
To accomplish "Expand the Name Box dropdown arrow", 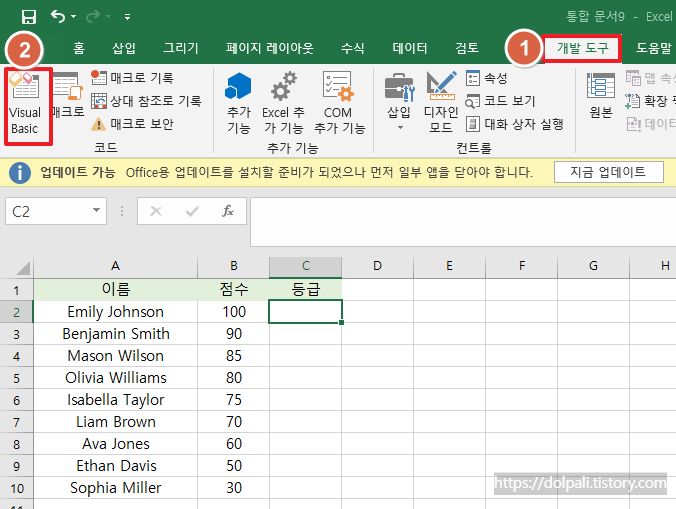I will pos(97,211).
